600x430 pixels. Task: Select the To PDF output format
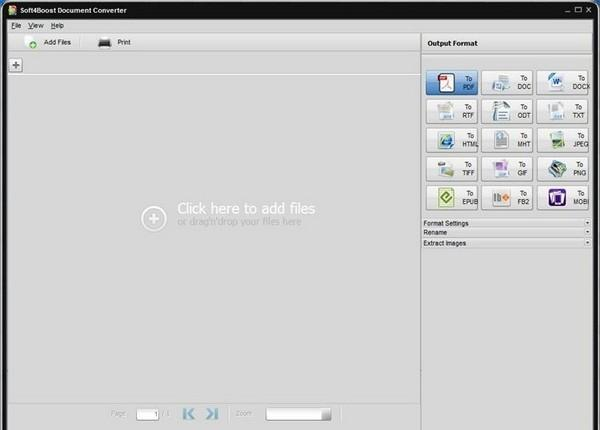pos(452,83)
